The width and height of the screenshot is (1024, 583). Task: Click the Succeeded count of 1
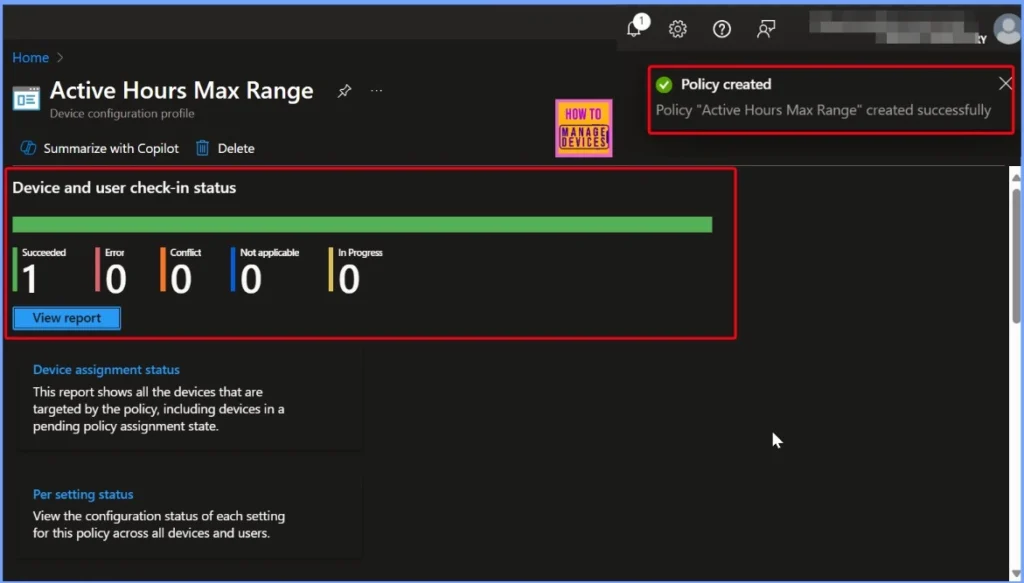point(29,279)
